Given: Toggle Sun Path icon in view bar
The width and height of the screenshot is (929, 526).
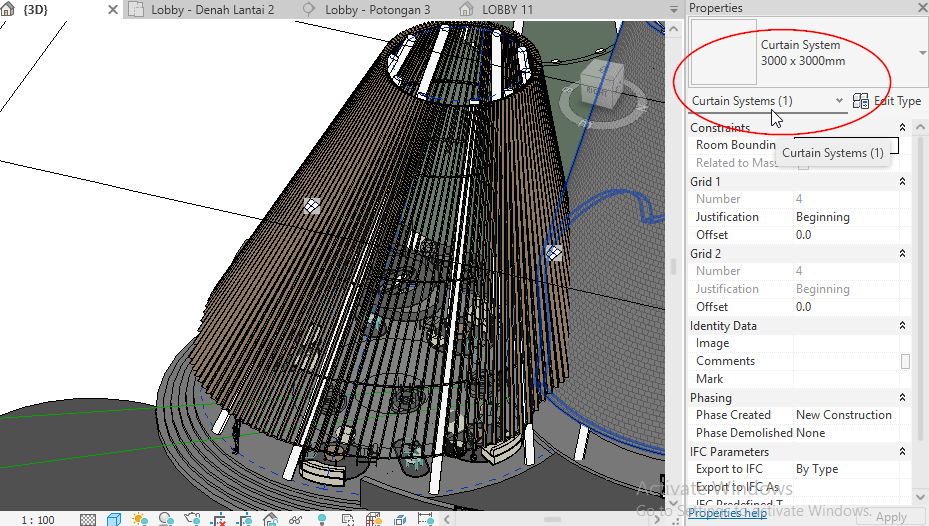Looking at the screenshot, I should tap(140, 519).
